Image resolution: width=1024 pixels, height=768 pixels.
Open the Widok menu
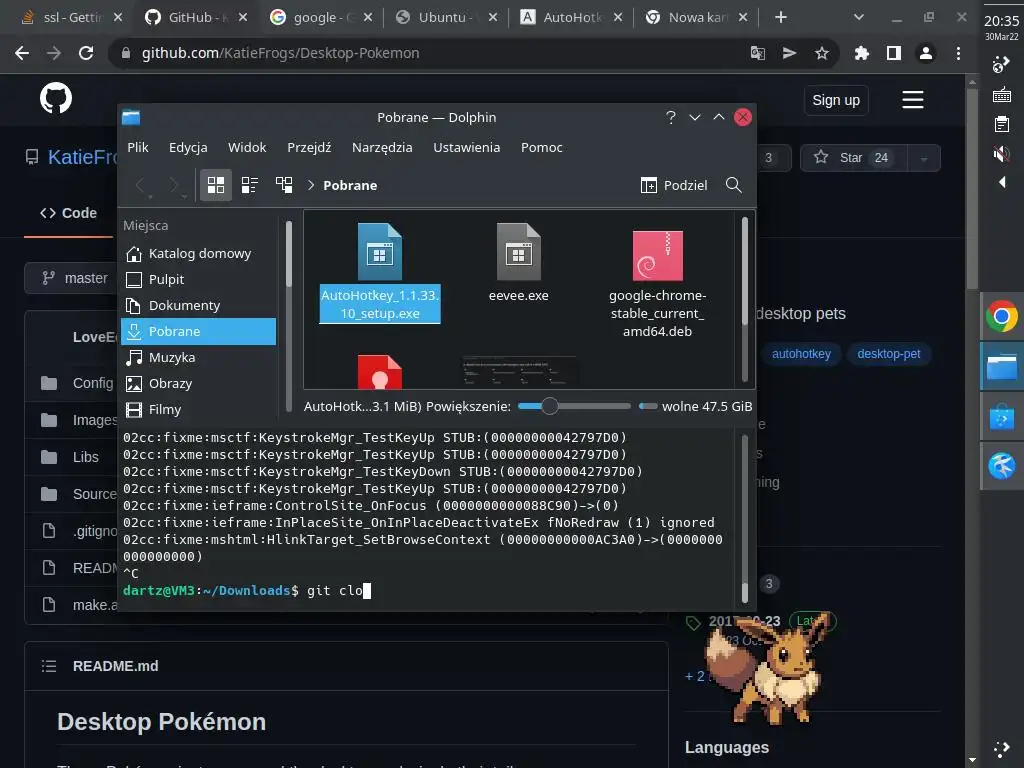coord(247,148)
